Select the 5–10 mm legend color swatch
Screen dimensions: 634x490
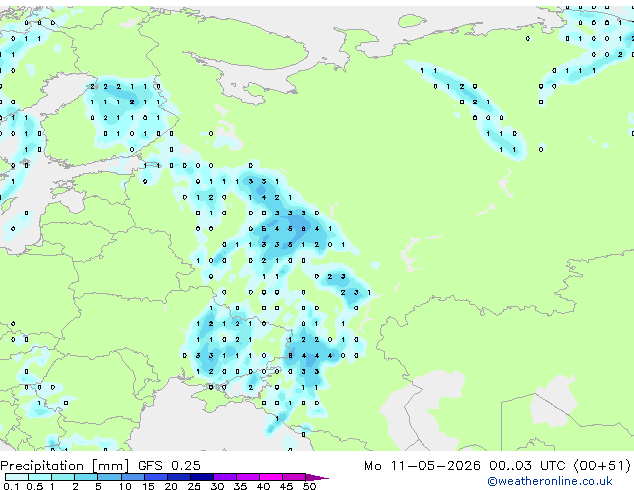[109, 477]
